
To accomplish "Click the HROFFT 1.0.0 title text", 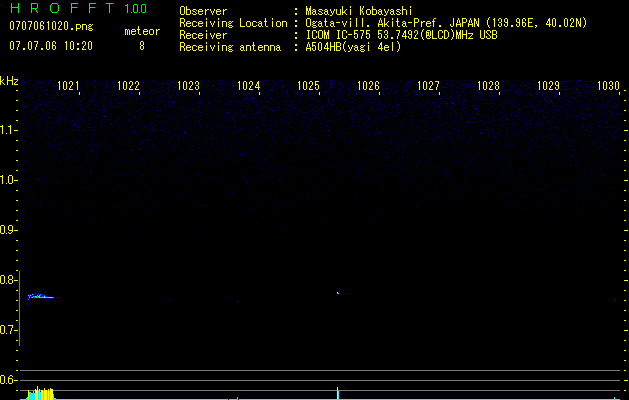I will click(x=79, y=8).
